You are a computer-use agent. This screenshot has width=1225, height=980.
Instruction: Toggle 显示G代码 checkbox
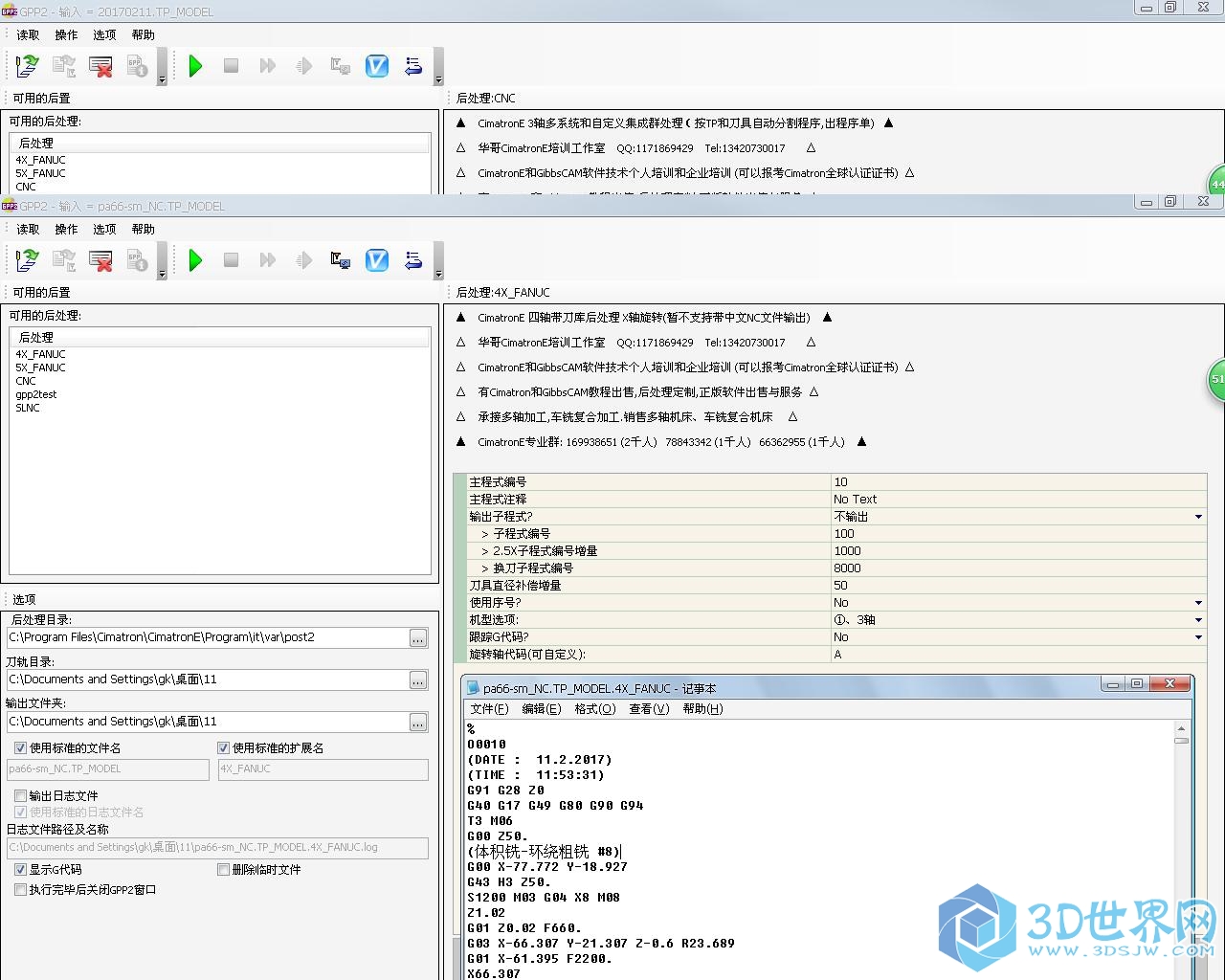point(20,870)
